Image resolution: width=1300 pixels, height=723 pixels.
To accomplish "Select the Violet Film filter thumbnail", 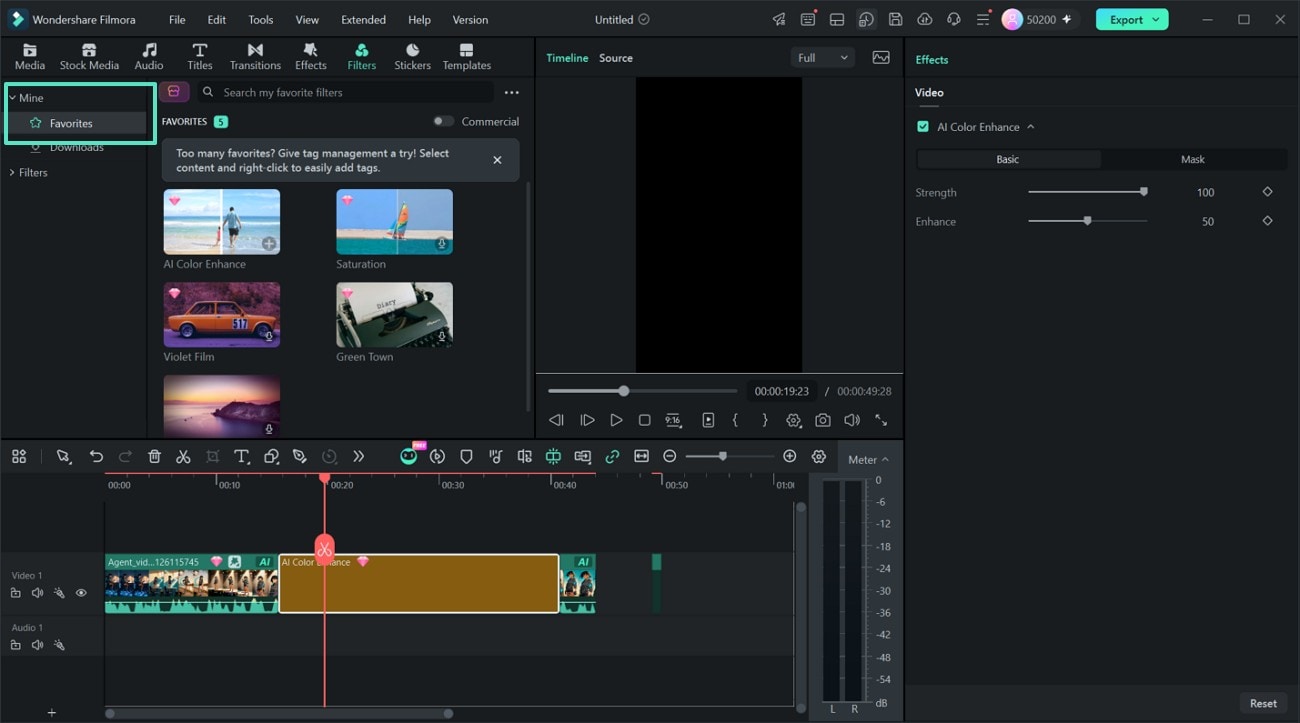I will coord(222,315).
